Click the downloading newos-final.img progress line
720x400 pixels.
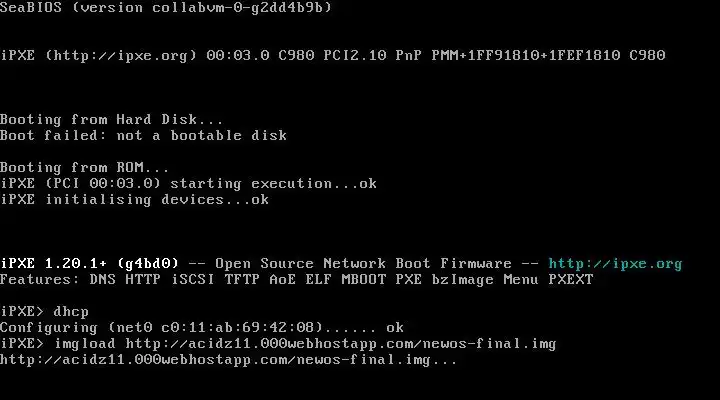tap(229, 360)
